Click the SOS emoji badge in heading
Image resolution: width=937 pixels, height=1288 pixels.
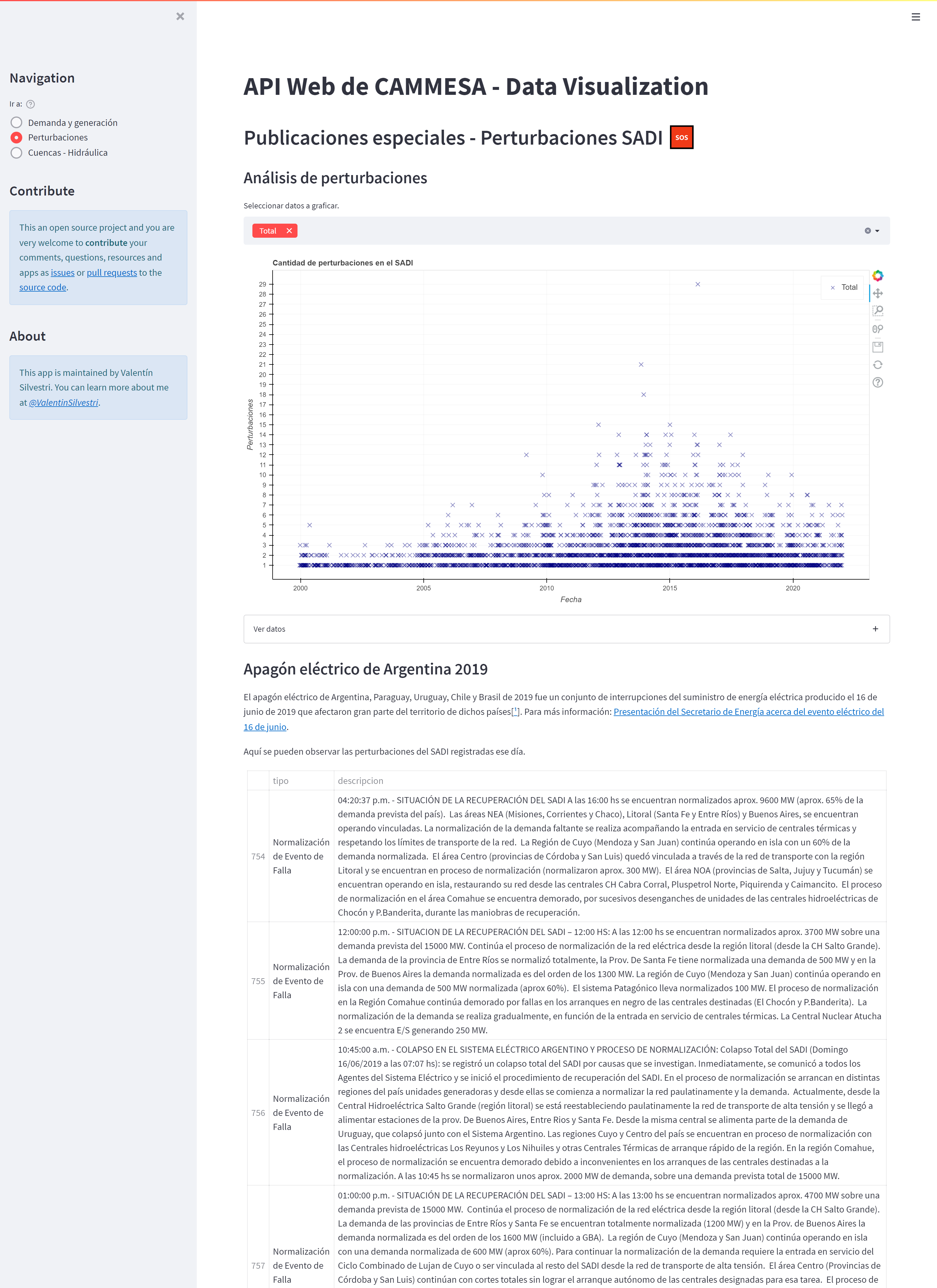point(681,137)
